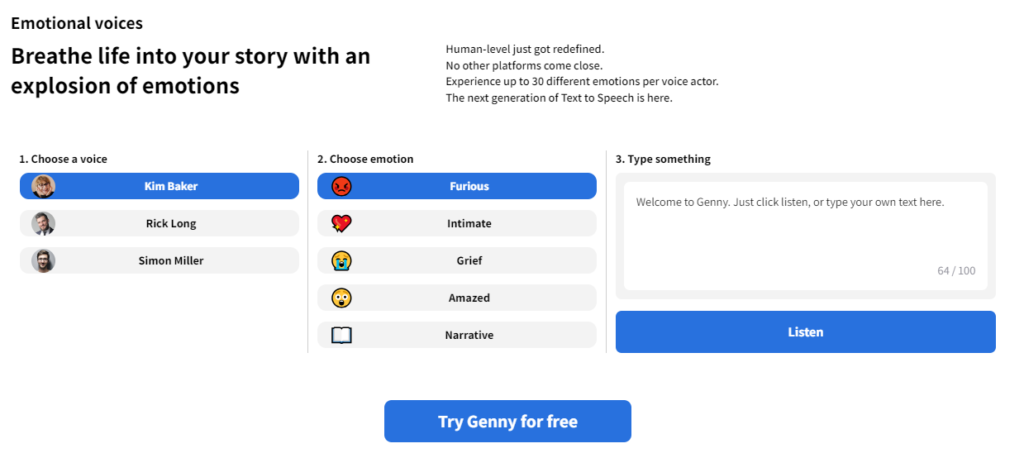
Task: Click Rick Long's avatar photo
Action: click(x=43, y=223)
